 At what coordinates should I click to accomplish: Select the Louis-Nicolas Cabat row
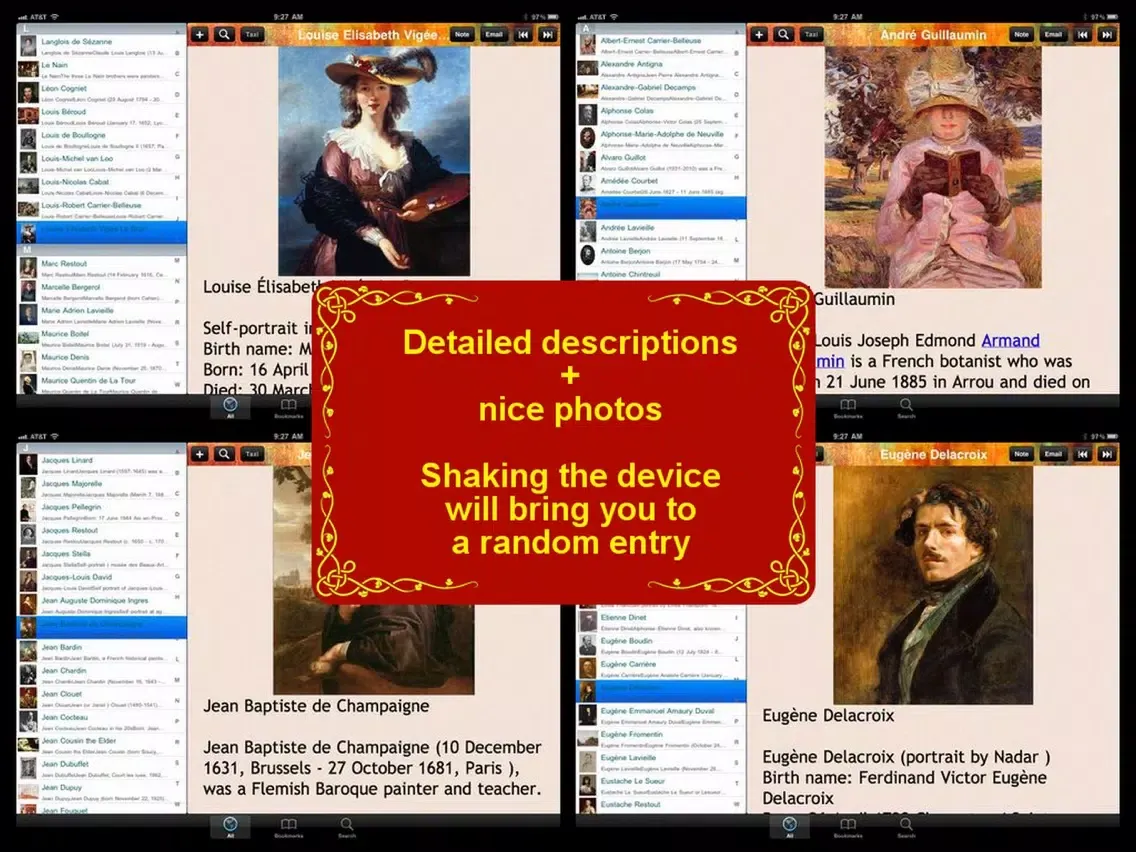coord(101,186)
